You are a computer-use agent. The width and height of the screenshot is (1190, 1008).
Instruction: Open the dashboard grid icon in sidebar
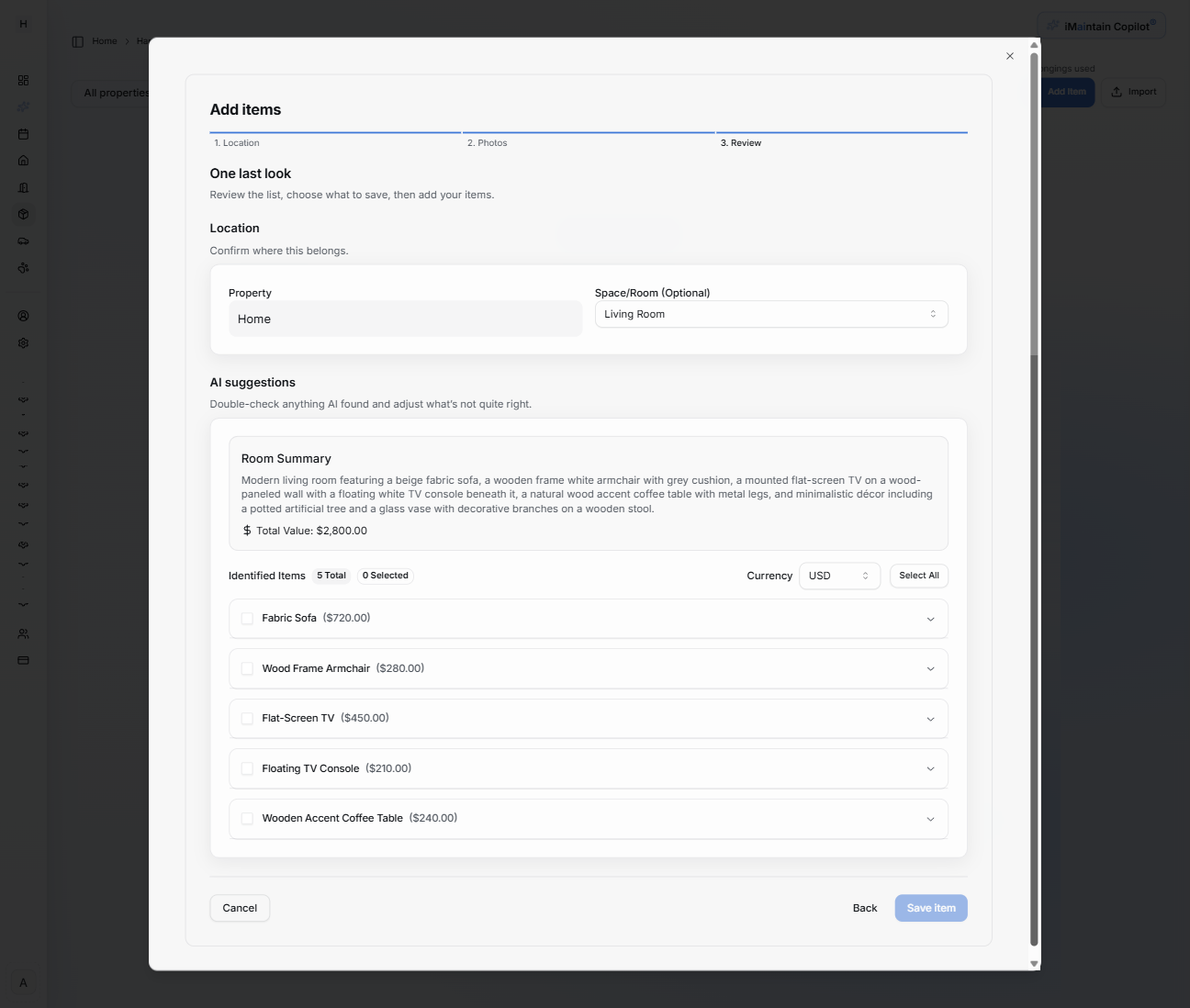(23, 80)
